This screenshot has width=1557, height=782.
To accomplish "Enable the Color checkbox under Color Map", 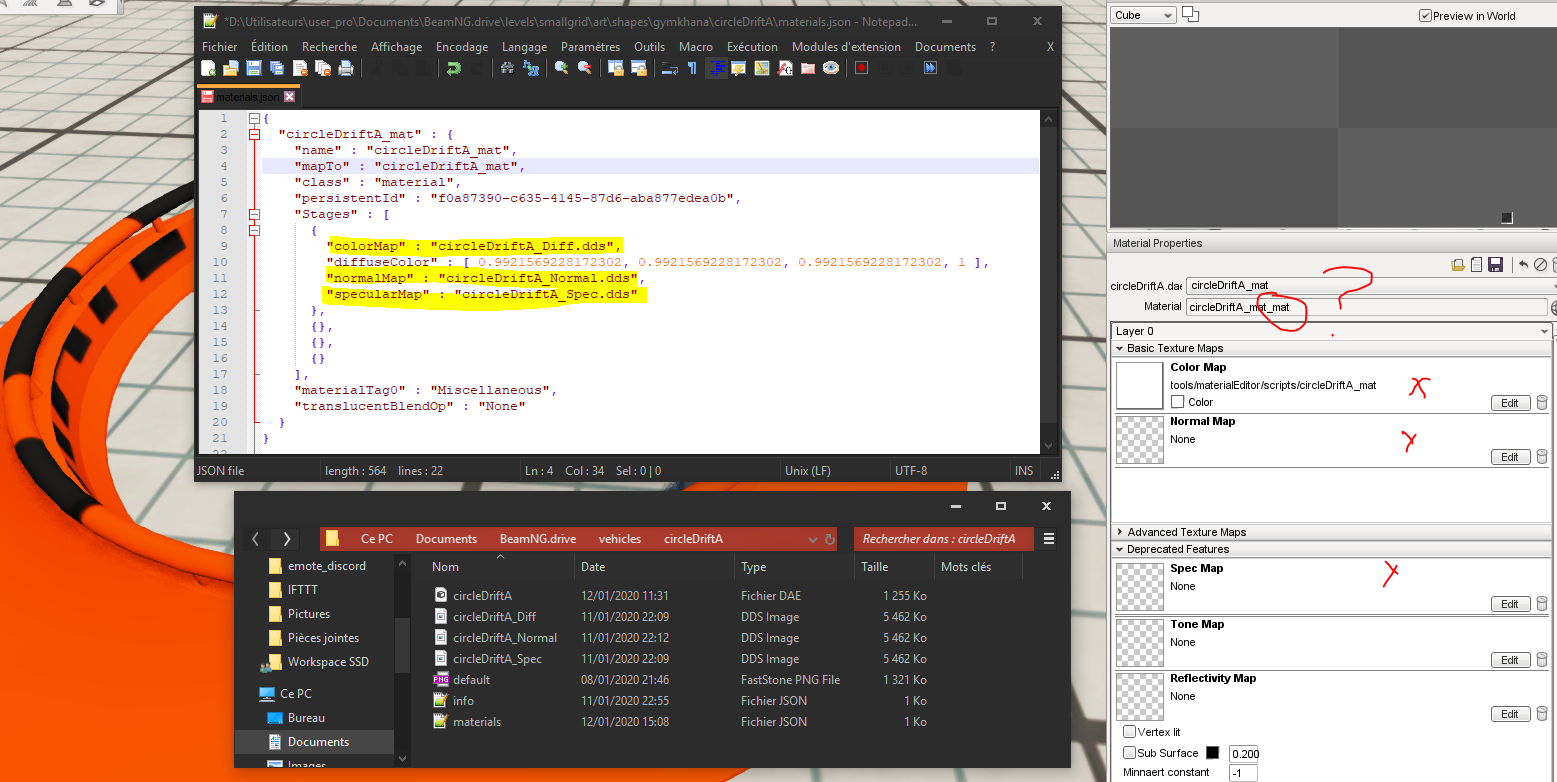I will [1177, 402].
